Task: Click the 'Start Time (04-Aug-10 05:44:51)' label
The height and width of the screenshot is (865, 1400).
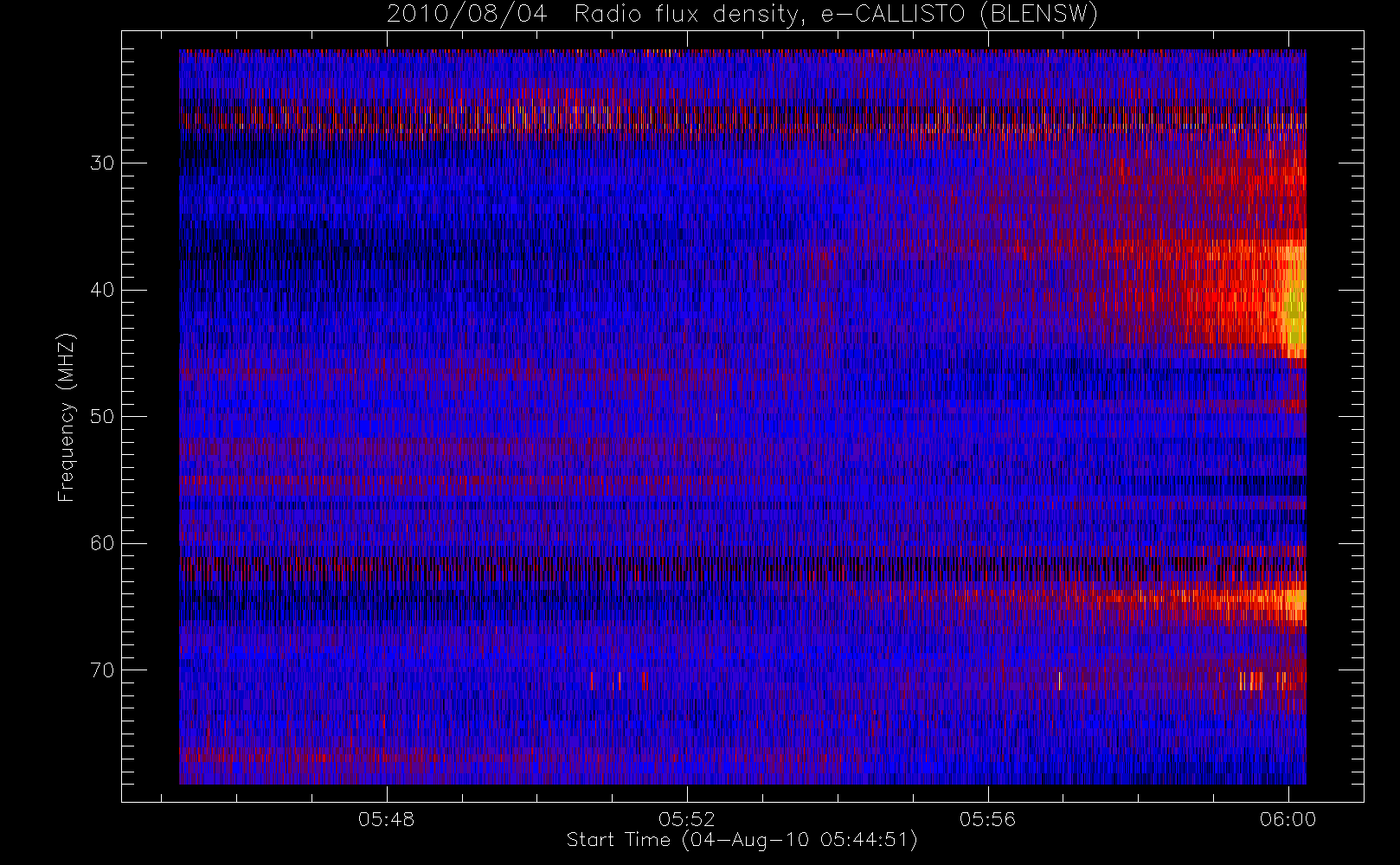Action: (x=742, y=840)
